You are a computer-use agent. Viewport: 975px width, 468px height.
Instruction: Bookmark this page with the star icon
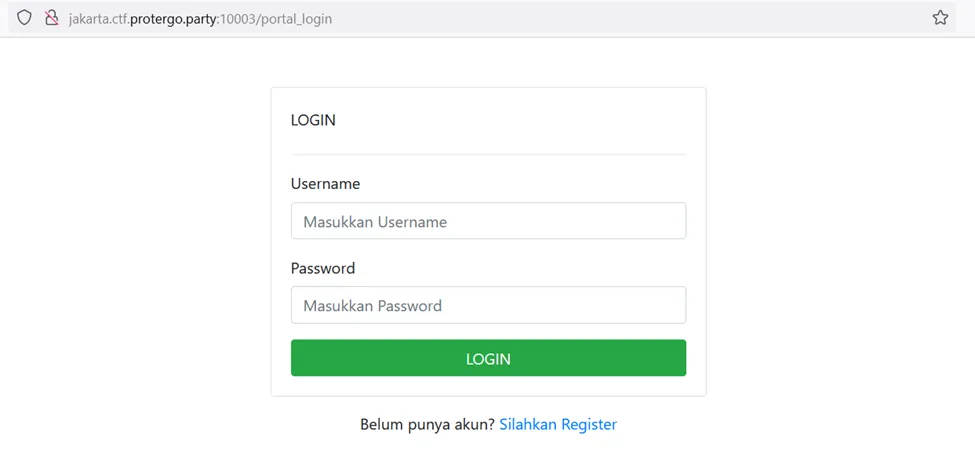(940, 18)
